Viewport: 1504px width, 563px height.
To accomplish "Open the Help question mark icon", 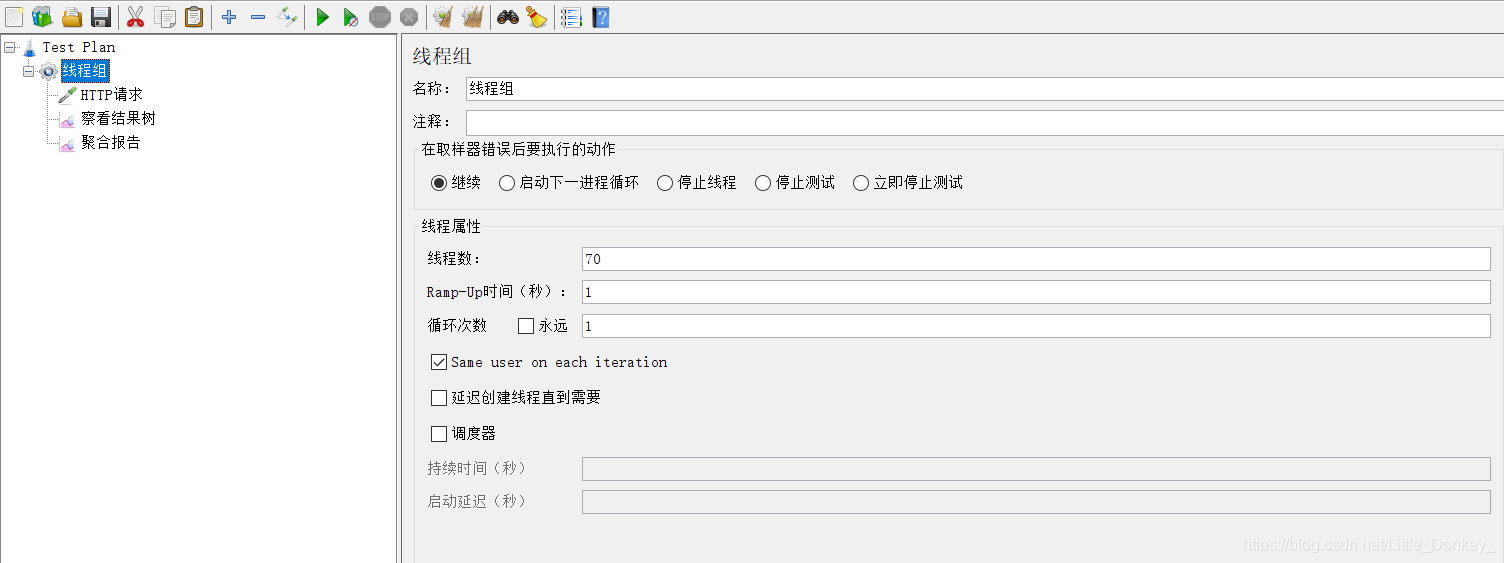I will tap(601, 17).
